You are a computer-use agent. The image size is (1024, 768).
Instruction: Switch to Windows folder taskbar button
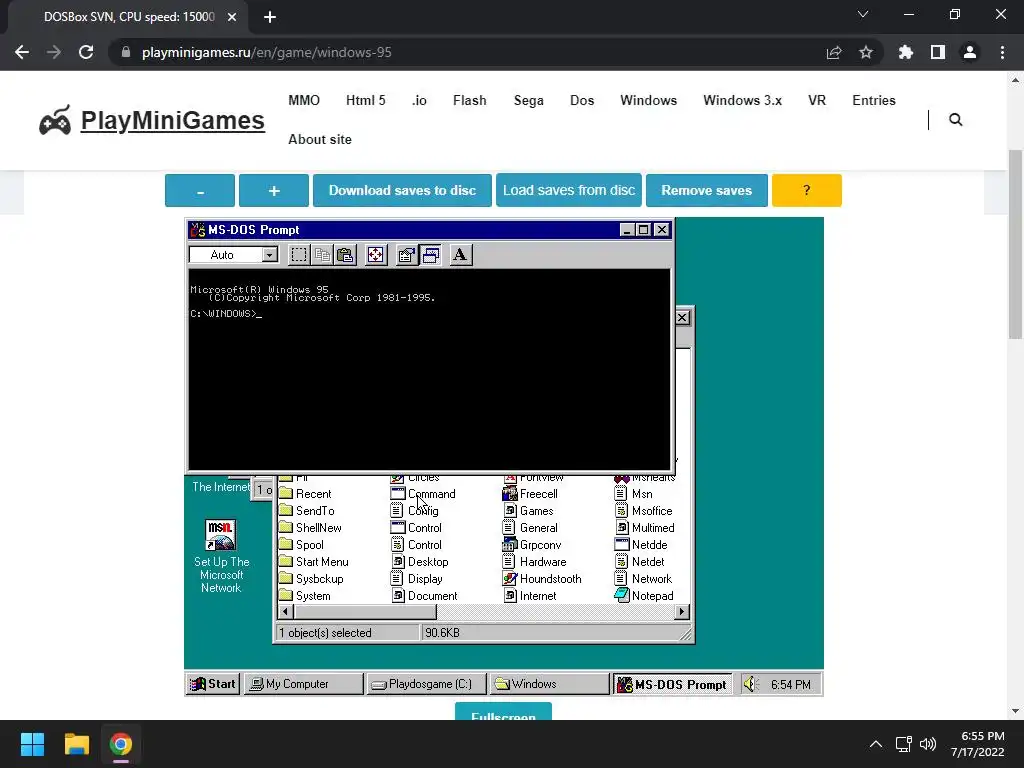click(549, 684)
